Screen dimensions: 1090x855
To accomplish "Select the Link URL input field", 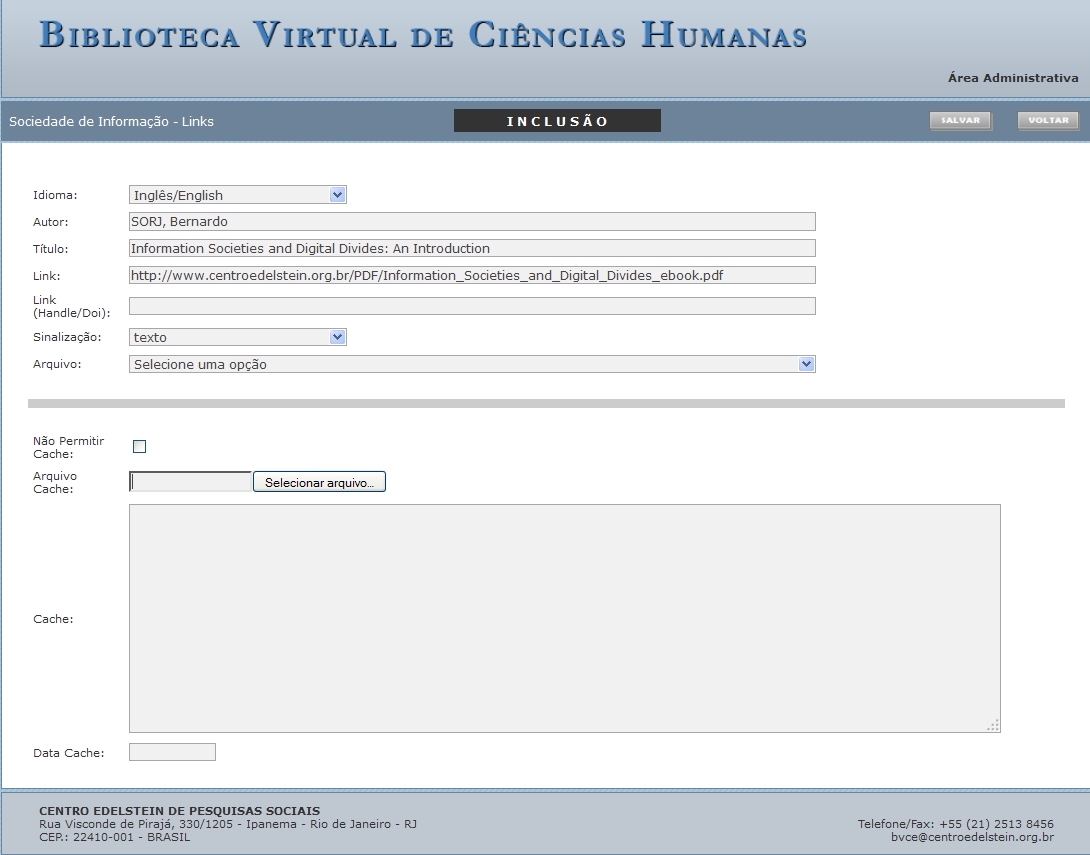I will coord(471,275).
